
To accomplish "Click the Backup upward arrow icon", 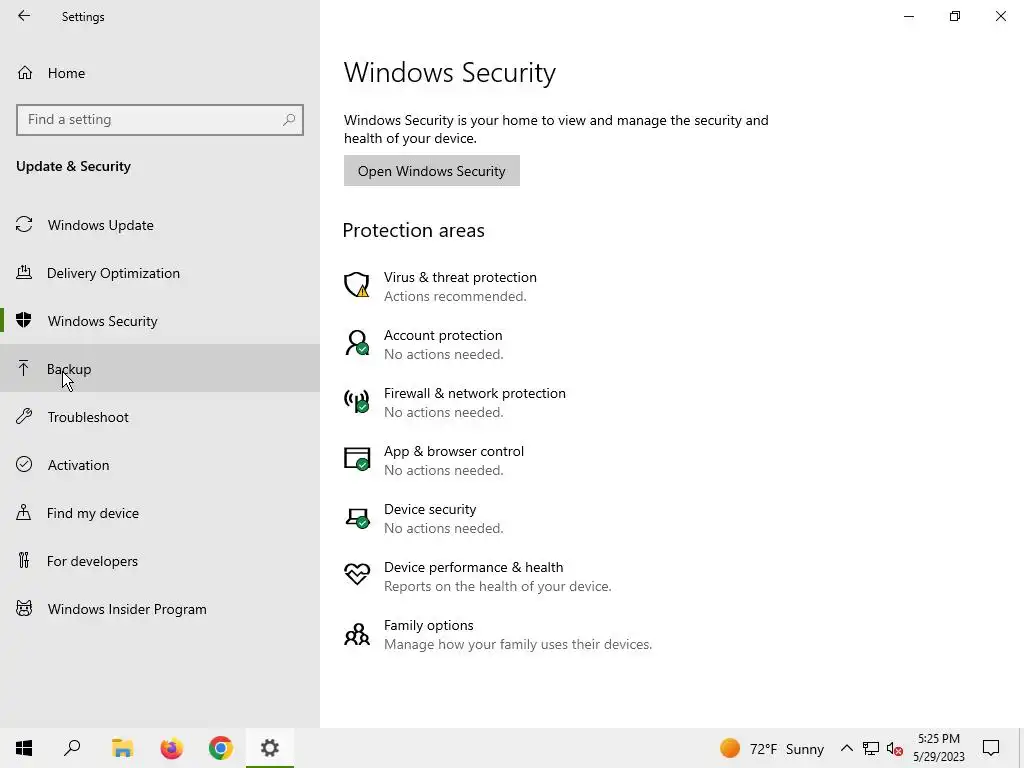I will (24, 368).
